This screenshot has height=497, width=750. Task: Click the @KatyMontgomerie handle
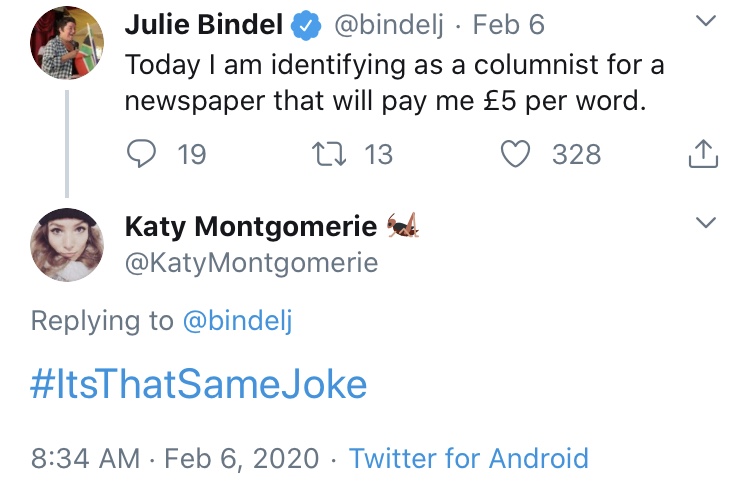coord(252,263)
